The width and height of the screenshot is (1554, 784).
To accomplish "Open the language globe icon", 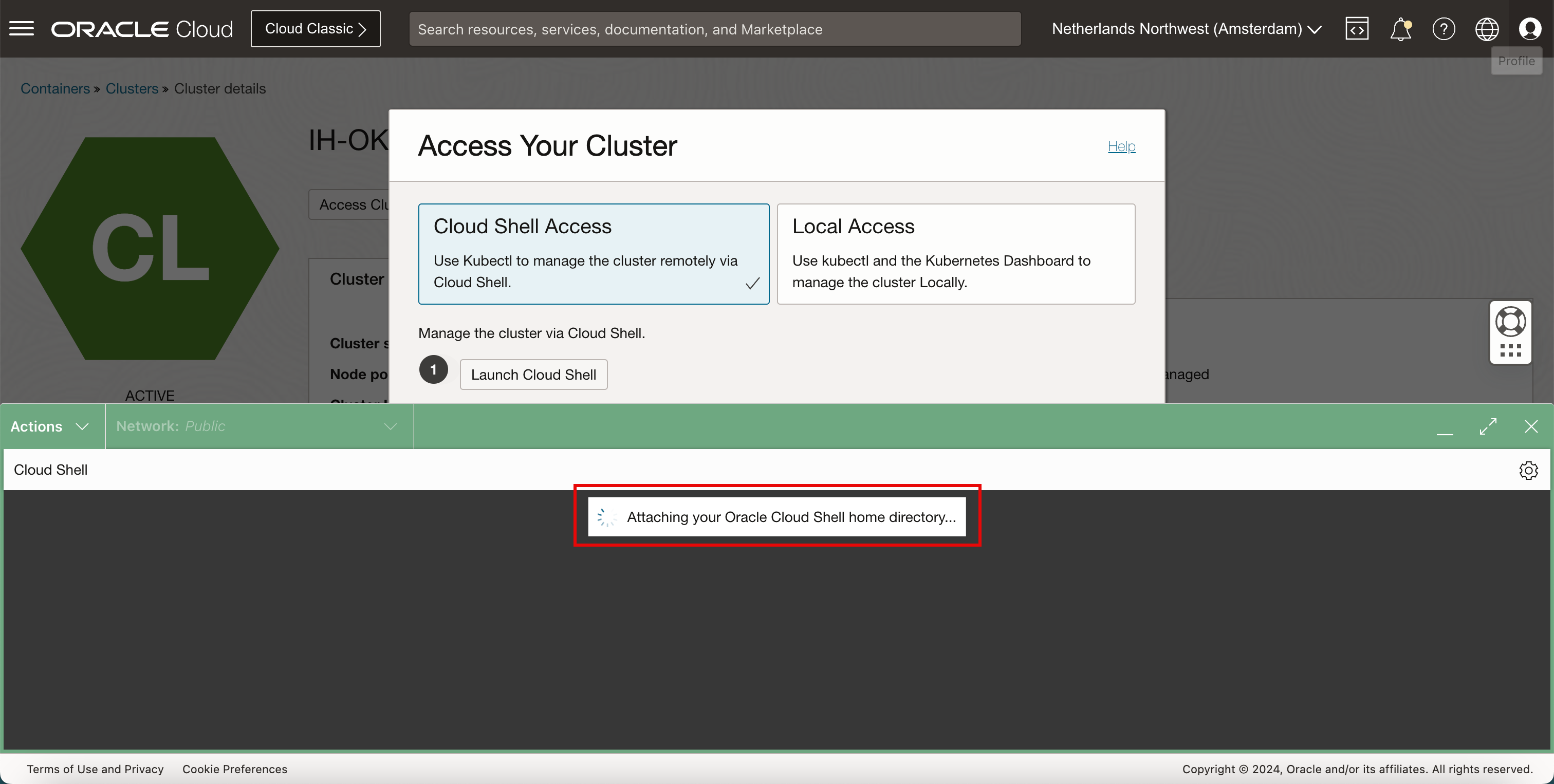I will click(1487, 28).
